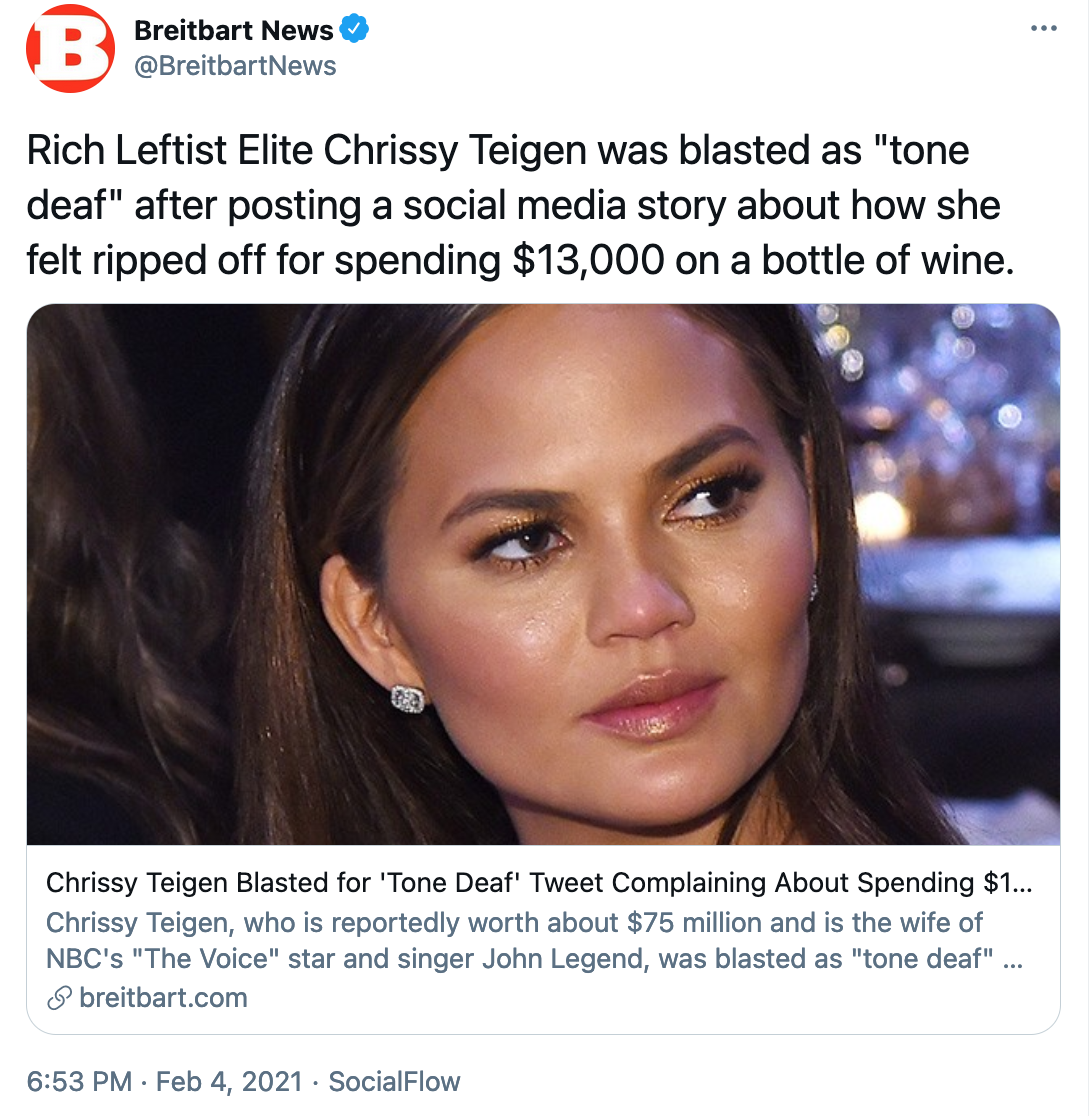Click the words 'Rich Leftist Elite' in tweet

coord(169,151)
